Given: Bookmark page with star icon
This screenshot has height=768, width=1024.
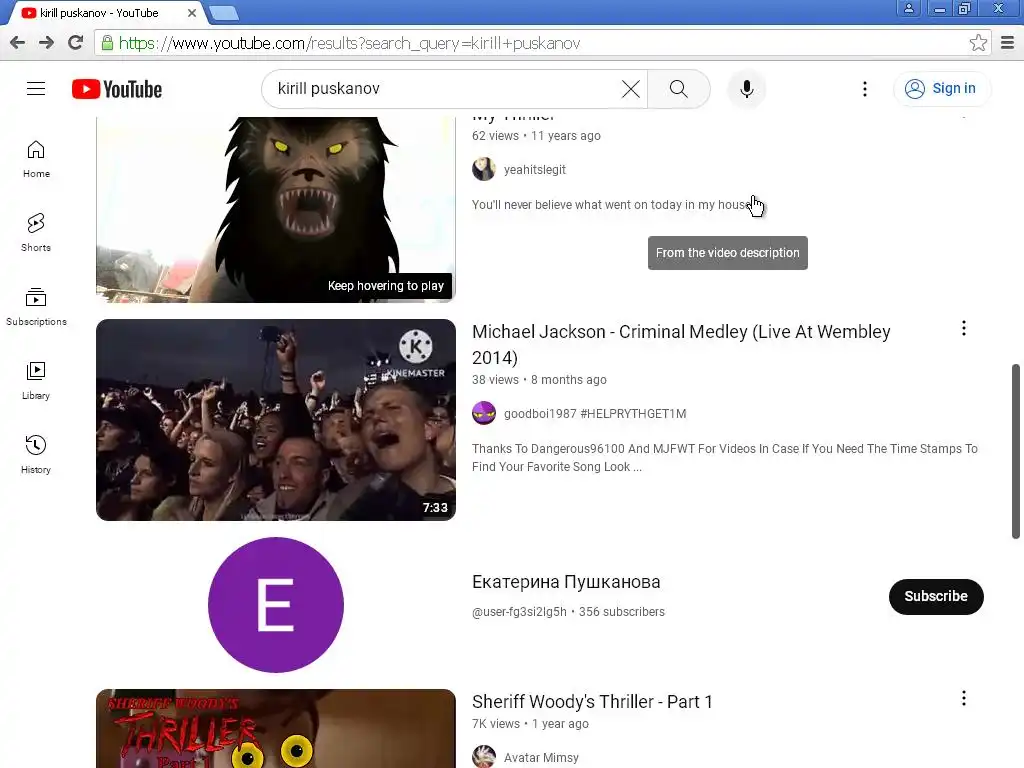Looking at the screenshot, I should 978,43.
